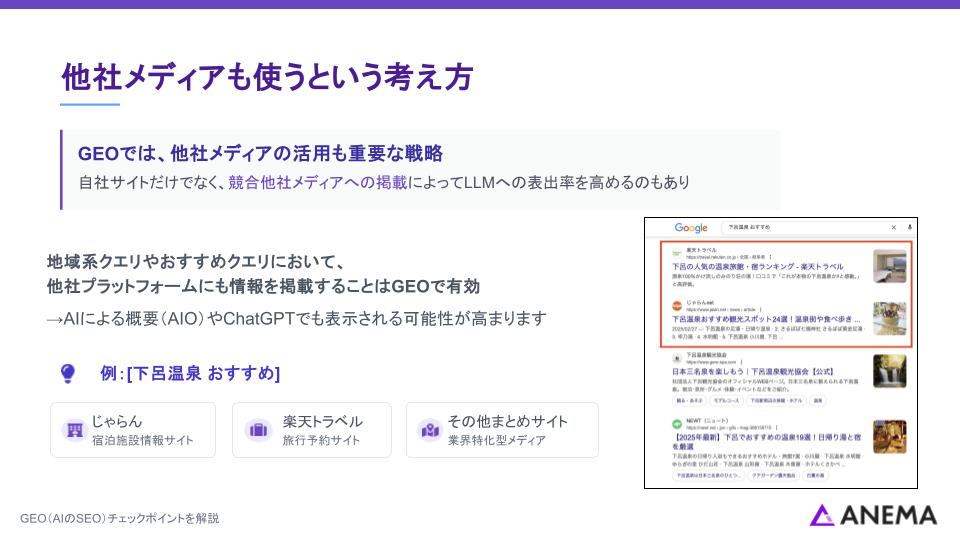Click the slide title 他社メディアも使うという考え方

267,77
